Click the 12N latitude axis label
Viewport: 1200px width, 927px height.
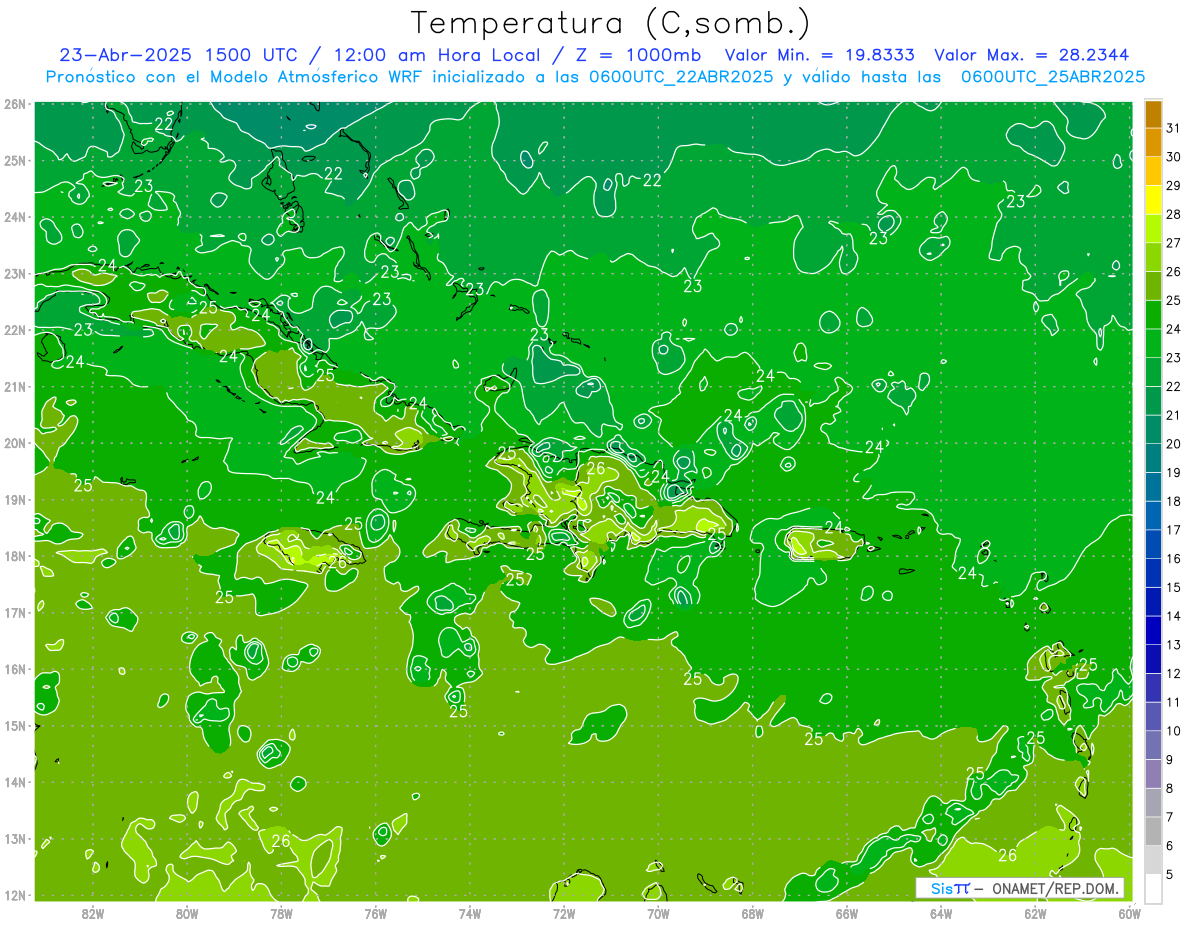(15, 895)
